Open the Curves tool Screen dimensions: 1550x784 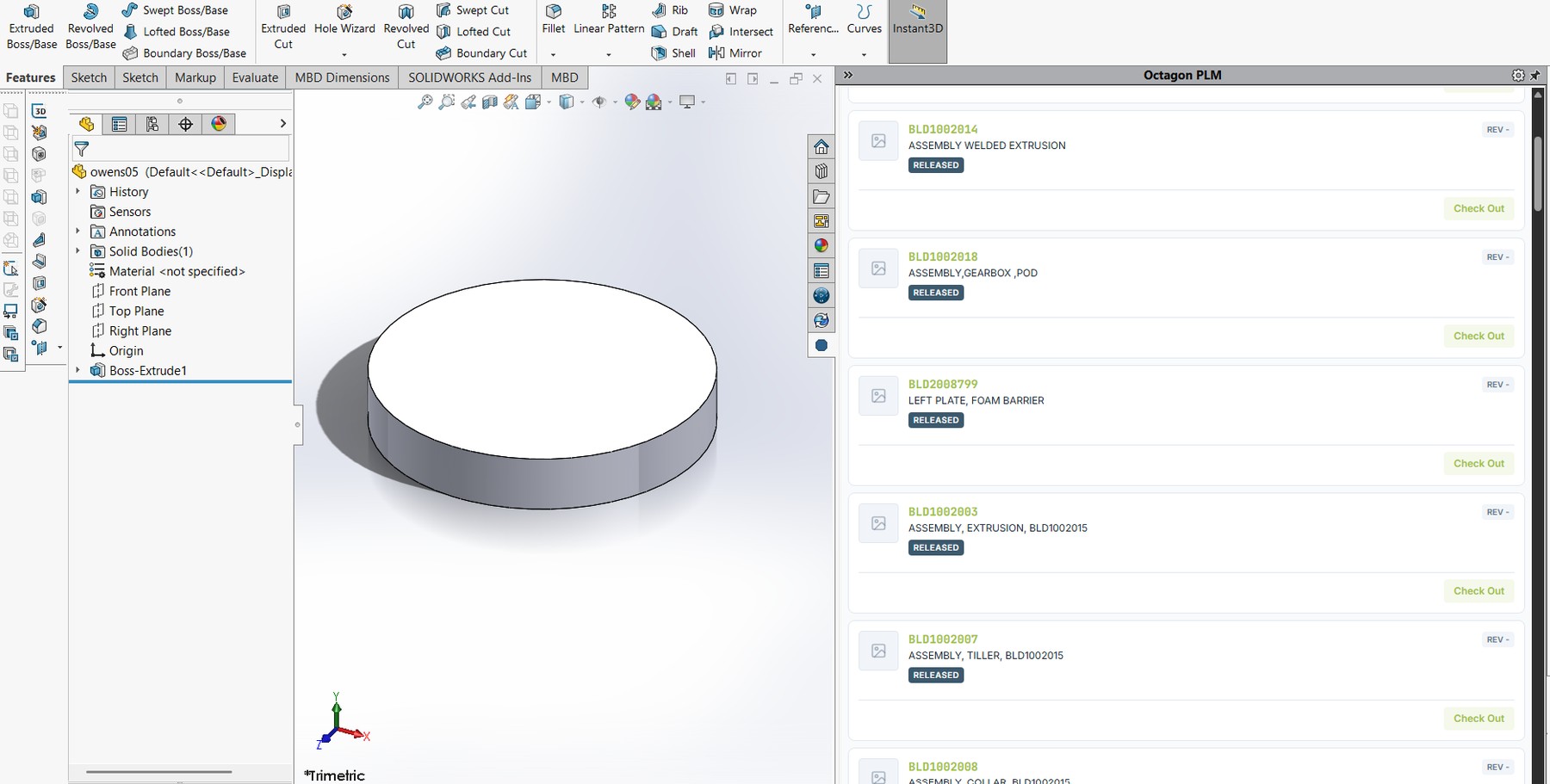pos(864,20)
